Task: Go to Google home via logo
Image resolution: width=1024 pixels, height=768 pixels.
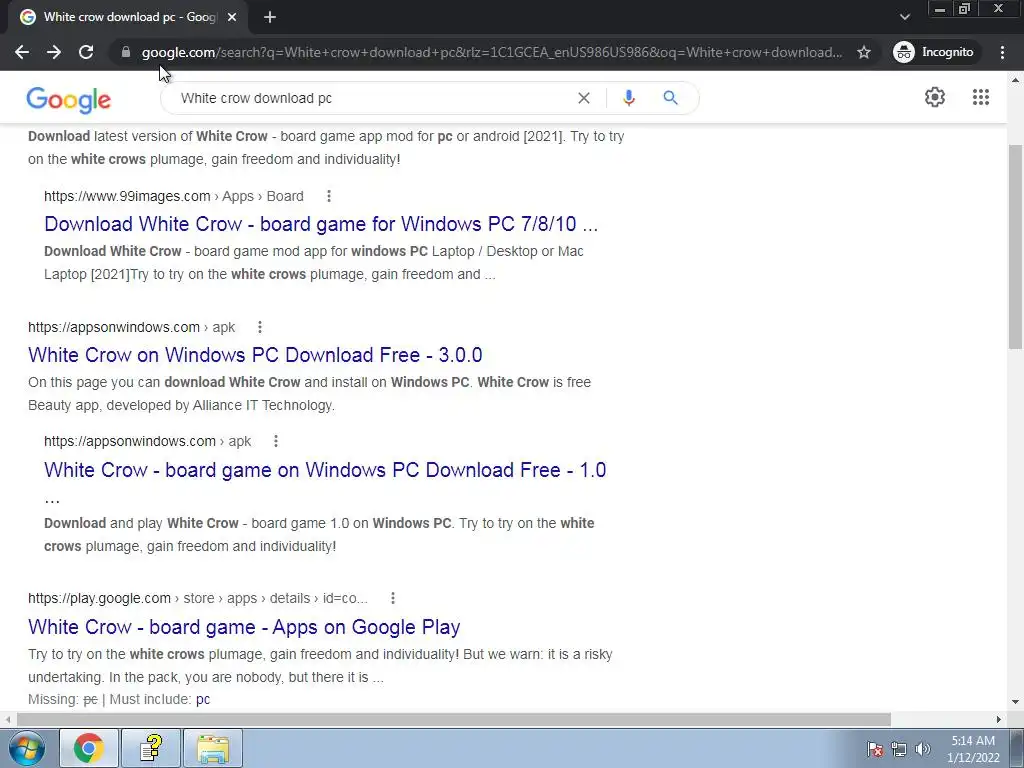Action: click(69, 100)
